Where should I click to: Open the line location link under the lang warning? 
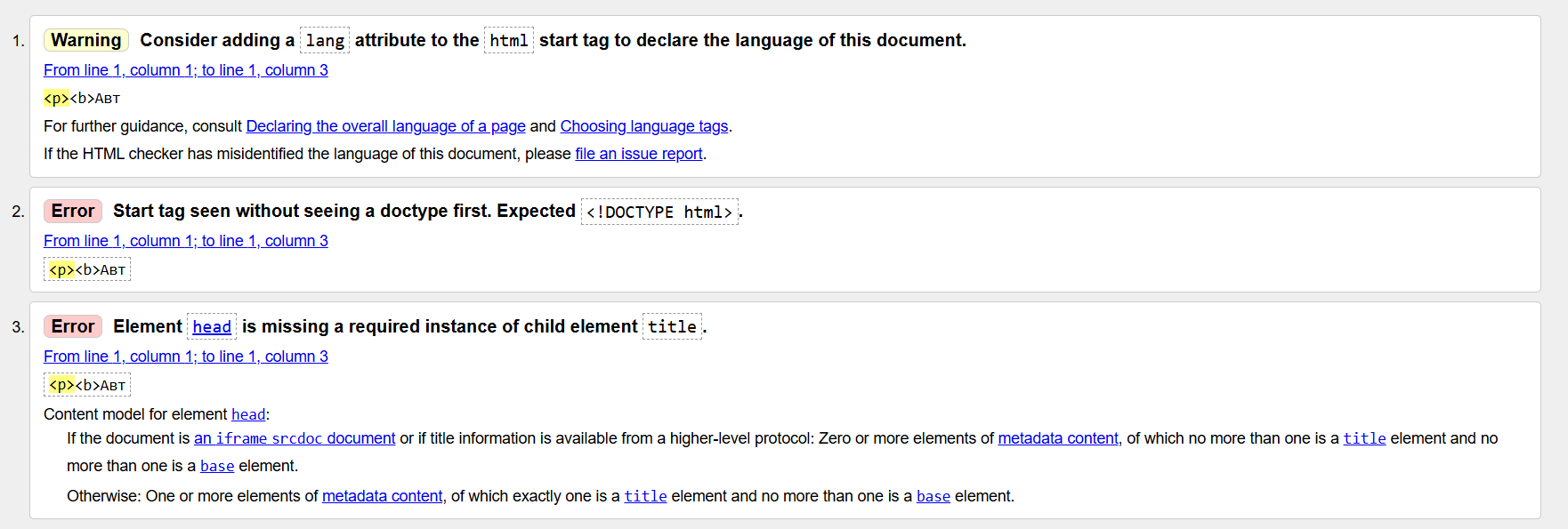coord(185,70)
